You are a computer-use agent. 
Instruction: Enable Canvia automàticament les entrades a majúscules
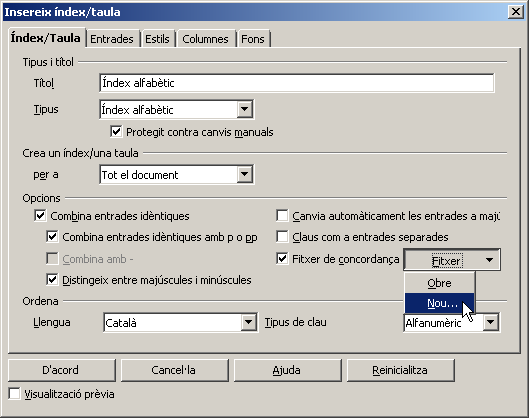pyautogui.click(x=282, y=215)
